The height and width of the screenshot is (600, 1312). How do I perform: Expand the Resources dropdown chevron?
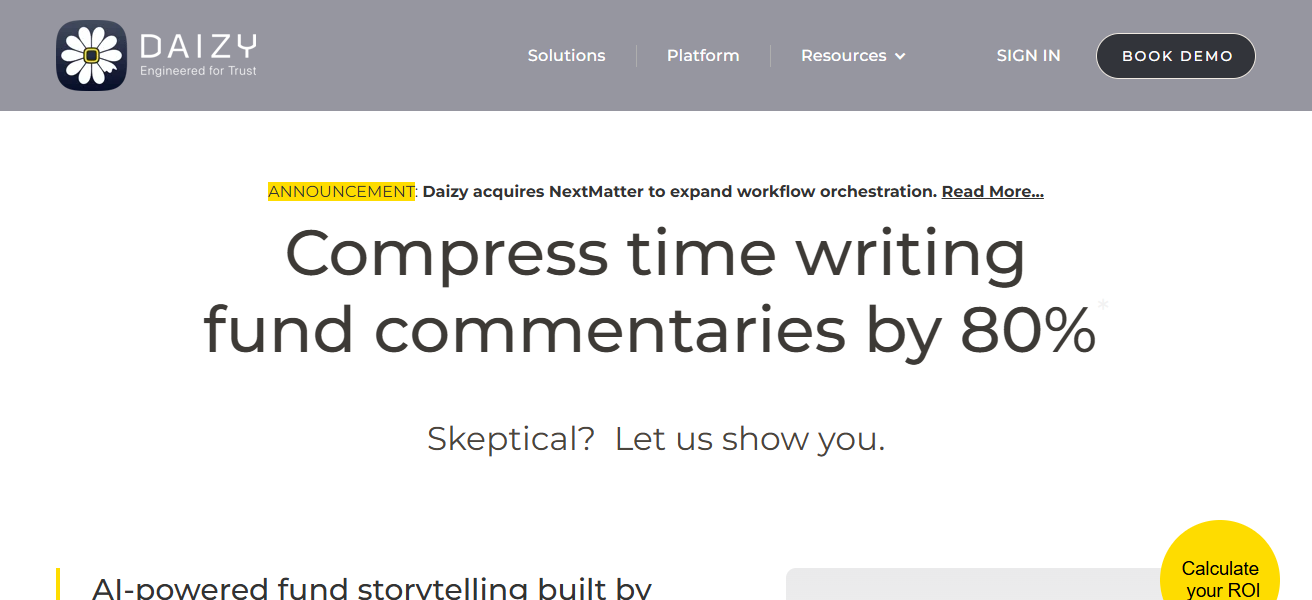coord(900,56)
